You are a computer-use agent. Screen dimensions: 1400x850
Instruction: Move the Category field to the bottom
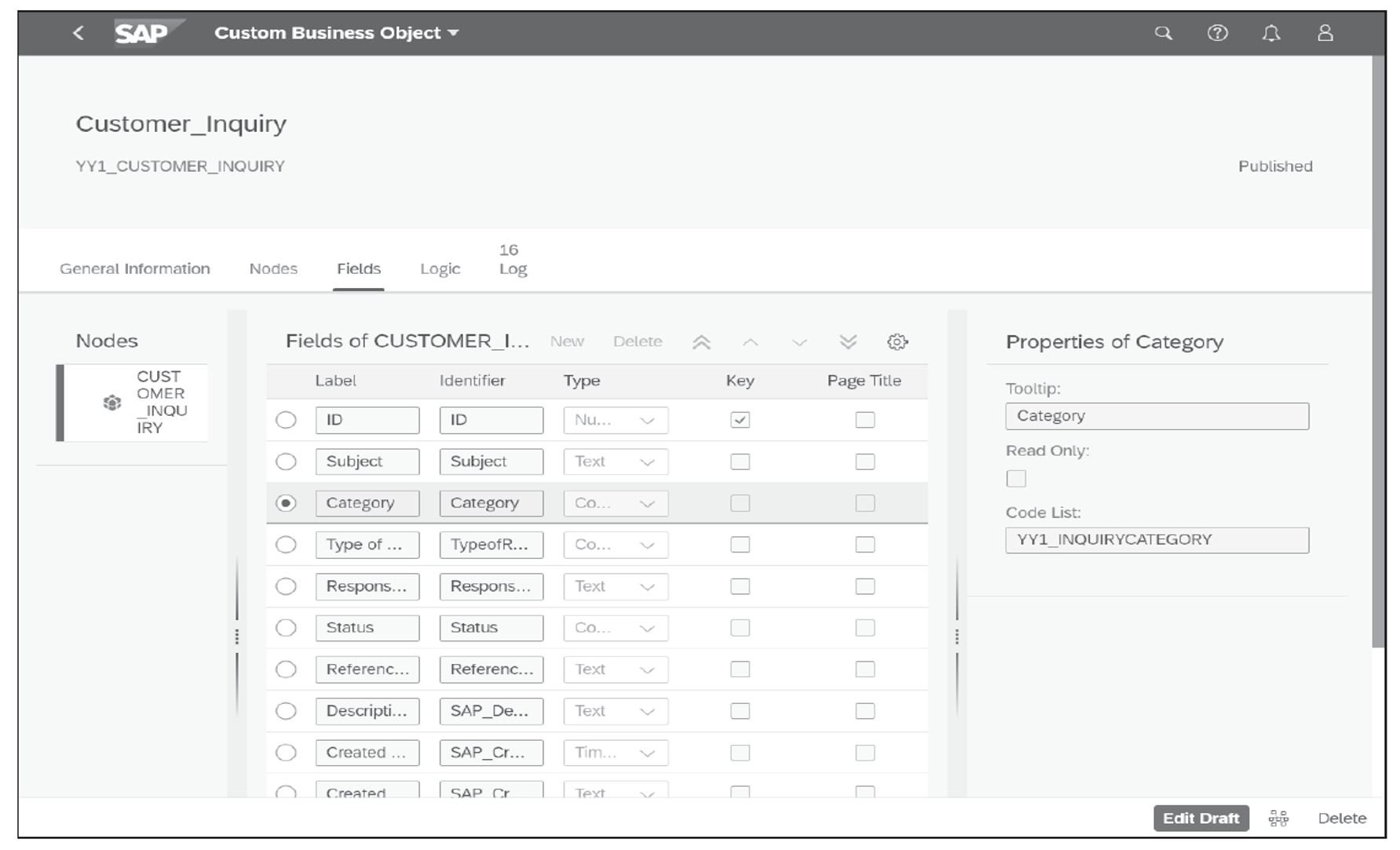click(847, 342)
